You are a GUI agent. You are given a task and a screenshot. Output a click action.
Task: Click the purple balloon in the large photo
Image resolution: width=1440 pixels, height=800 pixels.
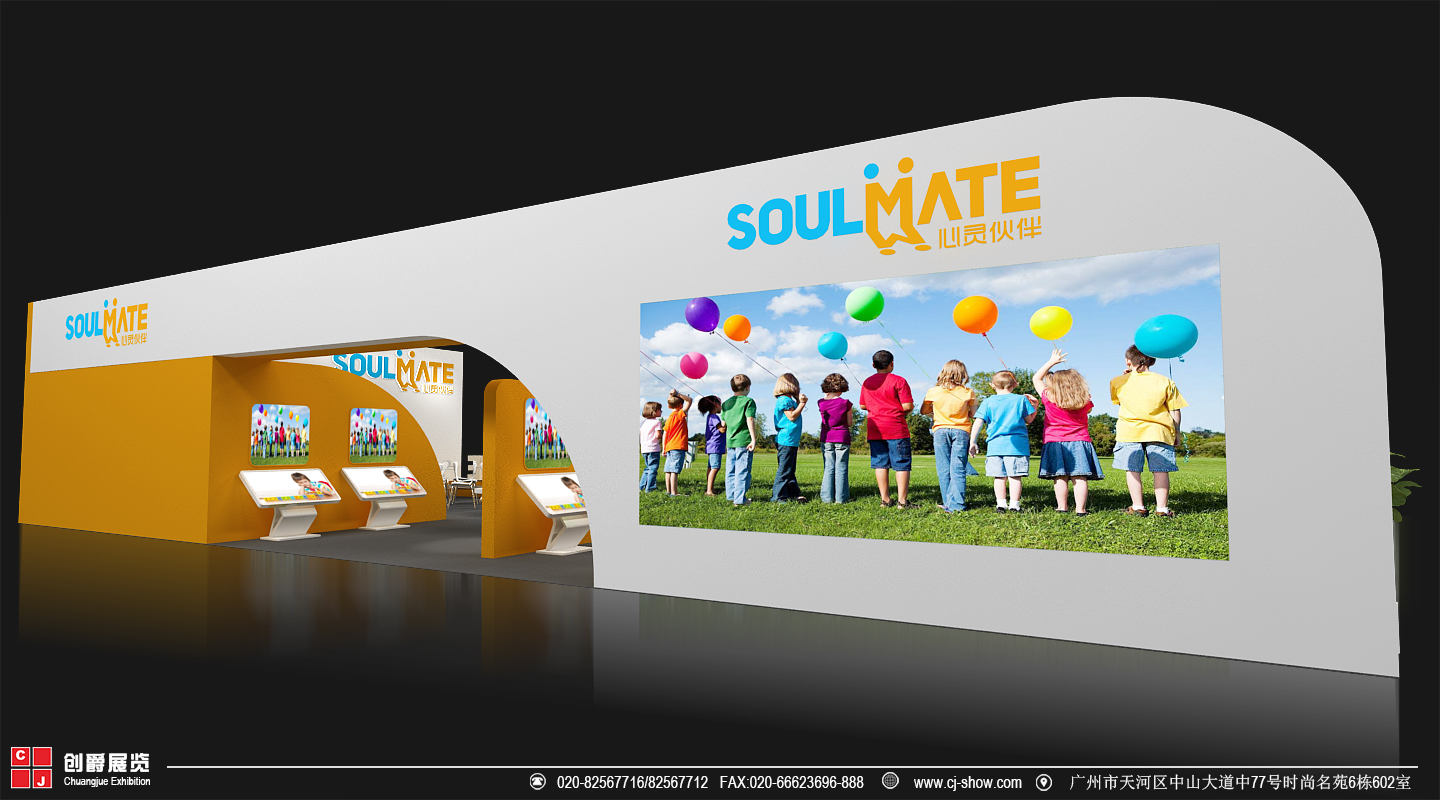click(x=702, y=314)
